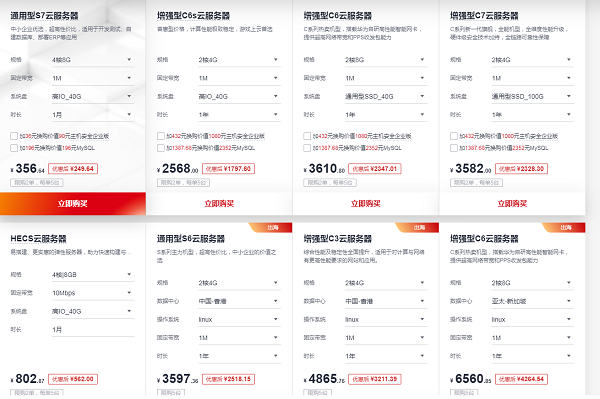Open 规格 dropdown in 通用型S6云服务器 card
Screen dimensions: 600x399
point(239,283)
